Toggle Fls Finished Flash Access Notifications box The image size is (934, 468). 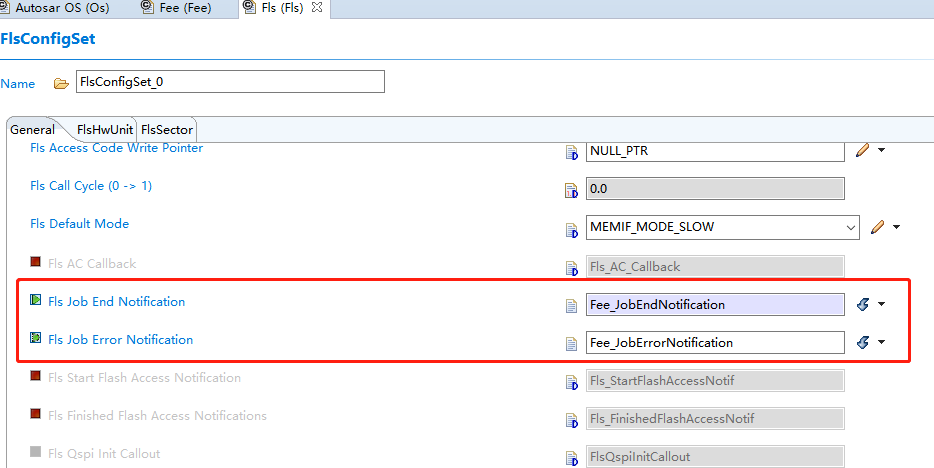tap(36, 414)
